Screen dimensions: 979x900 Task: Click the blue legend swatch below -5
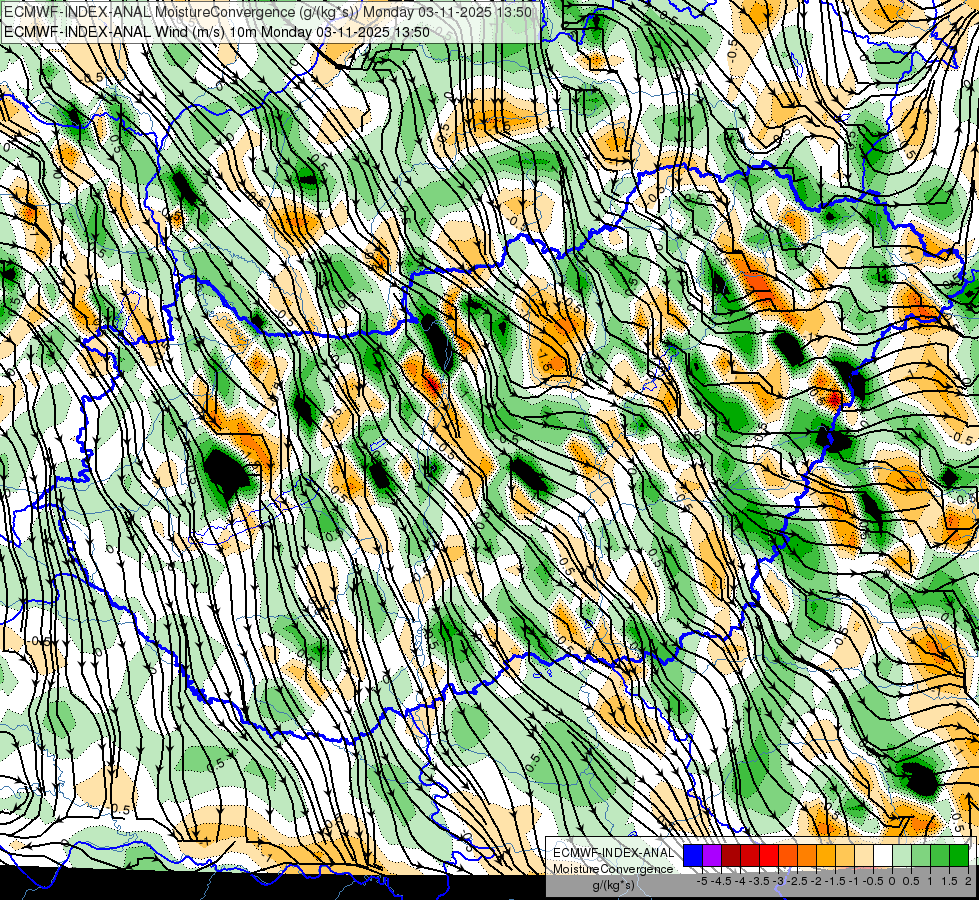click(x=693, y=856)
